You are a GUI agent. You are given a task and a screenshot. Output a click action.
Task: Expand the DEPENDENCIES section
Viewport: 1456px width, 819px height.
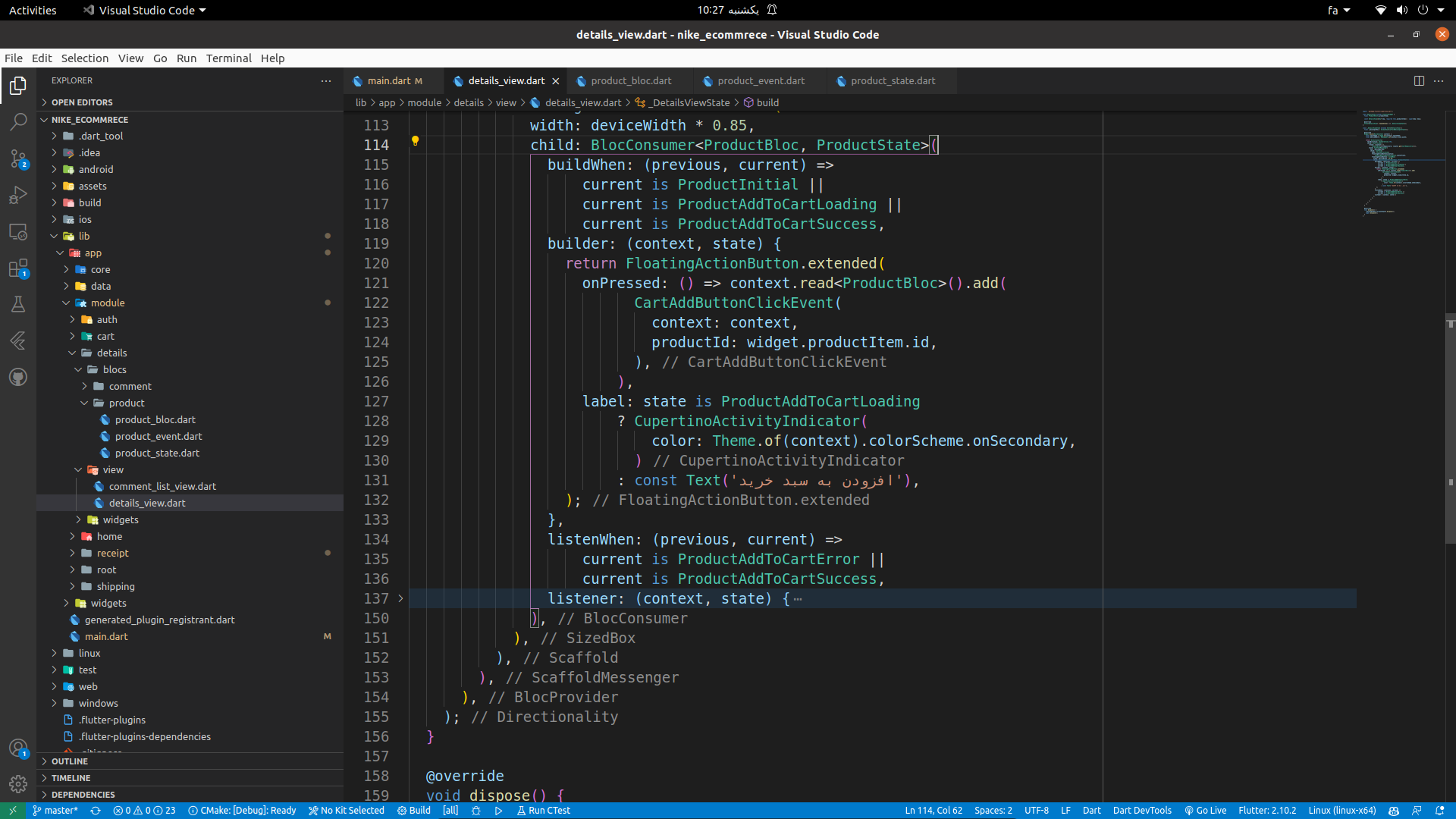click(x=190, y=795)
